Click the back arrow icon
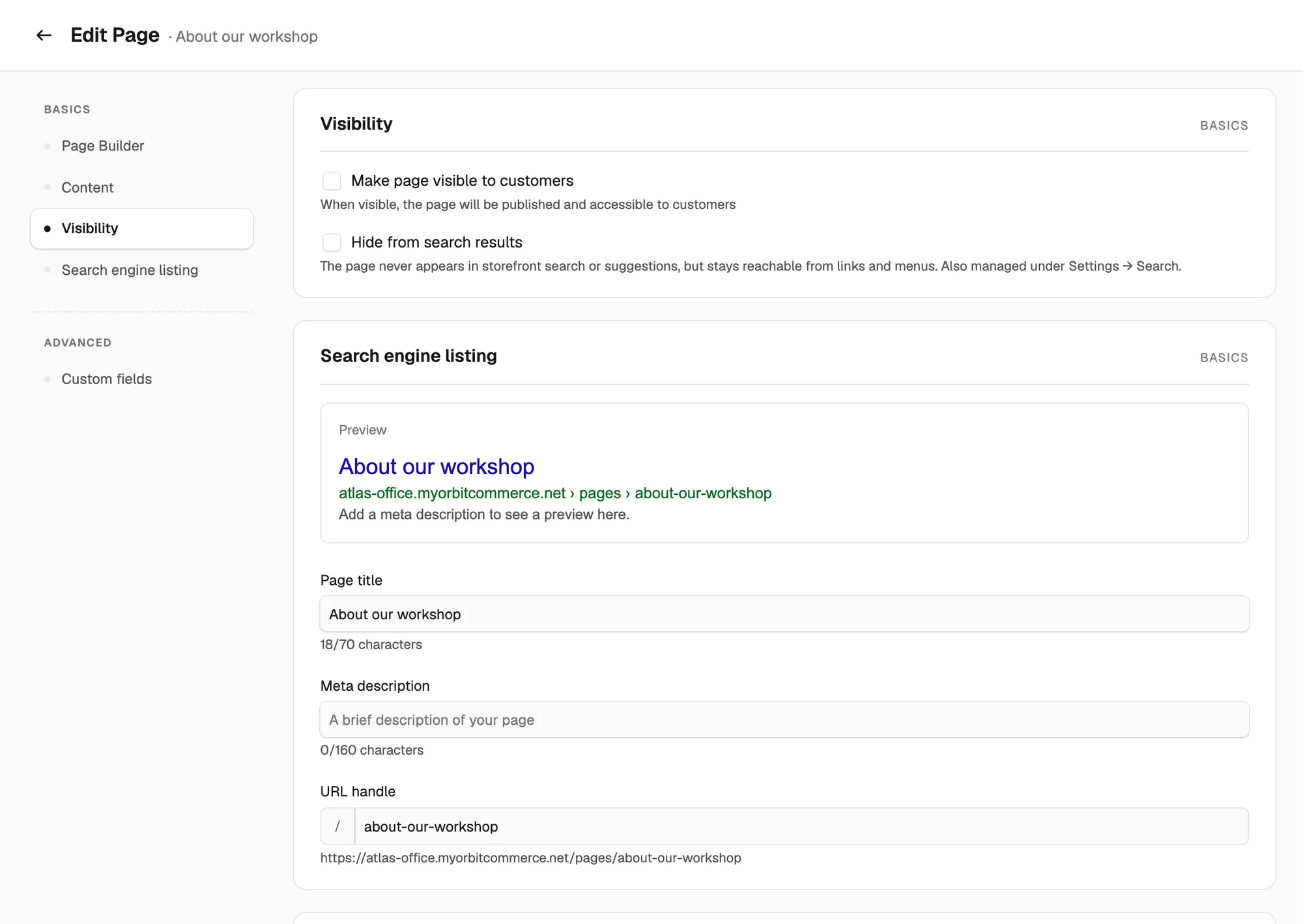The image size is (1303, 924). [x=44, y=35]
